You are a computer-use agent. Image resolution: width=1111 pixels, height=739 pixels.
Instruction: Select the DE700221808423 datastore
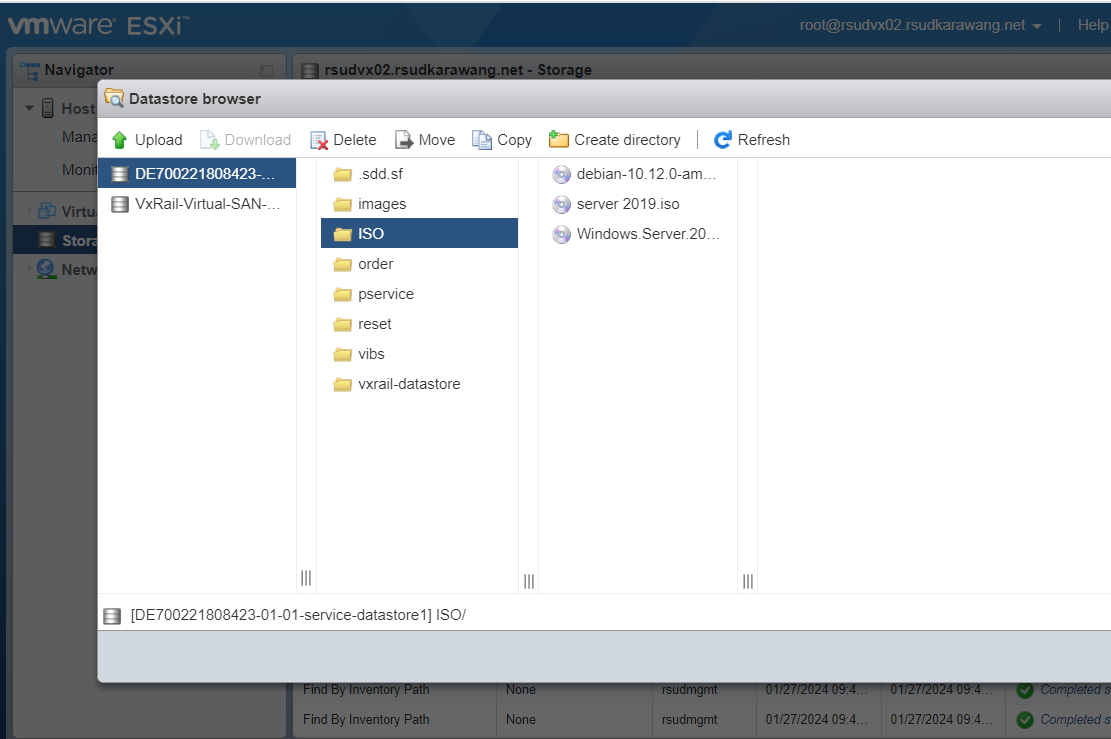(x=197, y=174)
